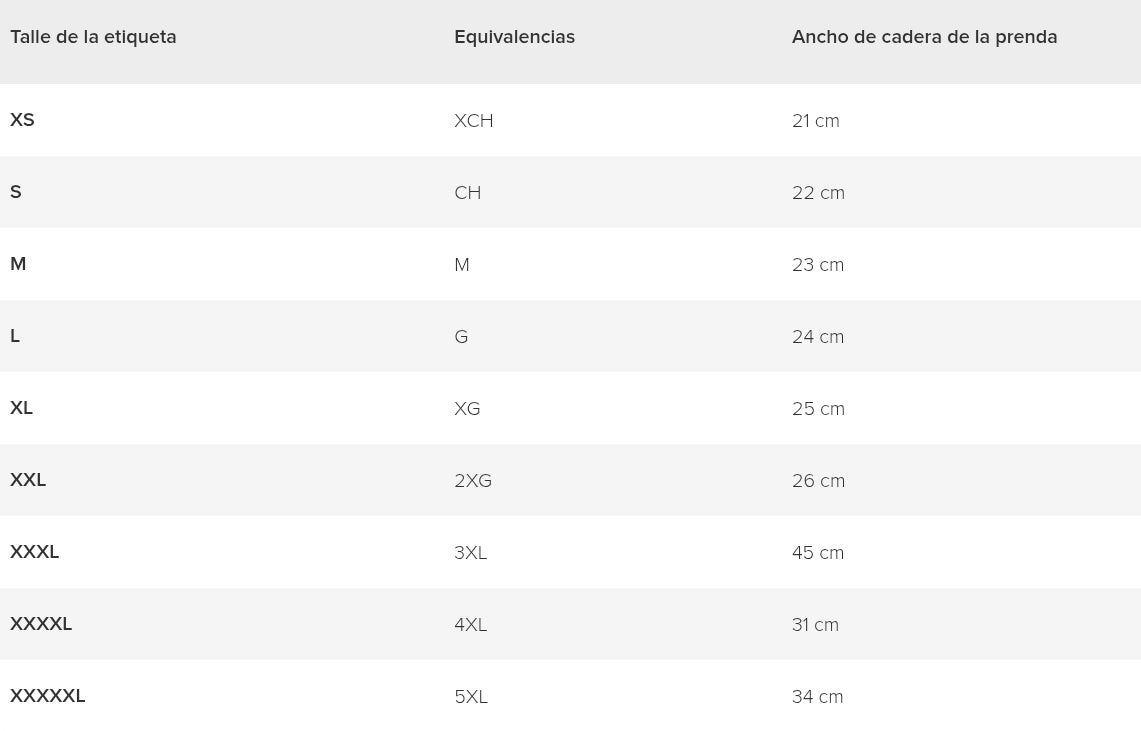Click the 'Talle de la etiqueta' column header
The image size is (1141, 731).
pyautogui.click(x=93, y=37)
